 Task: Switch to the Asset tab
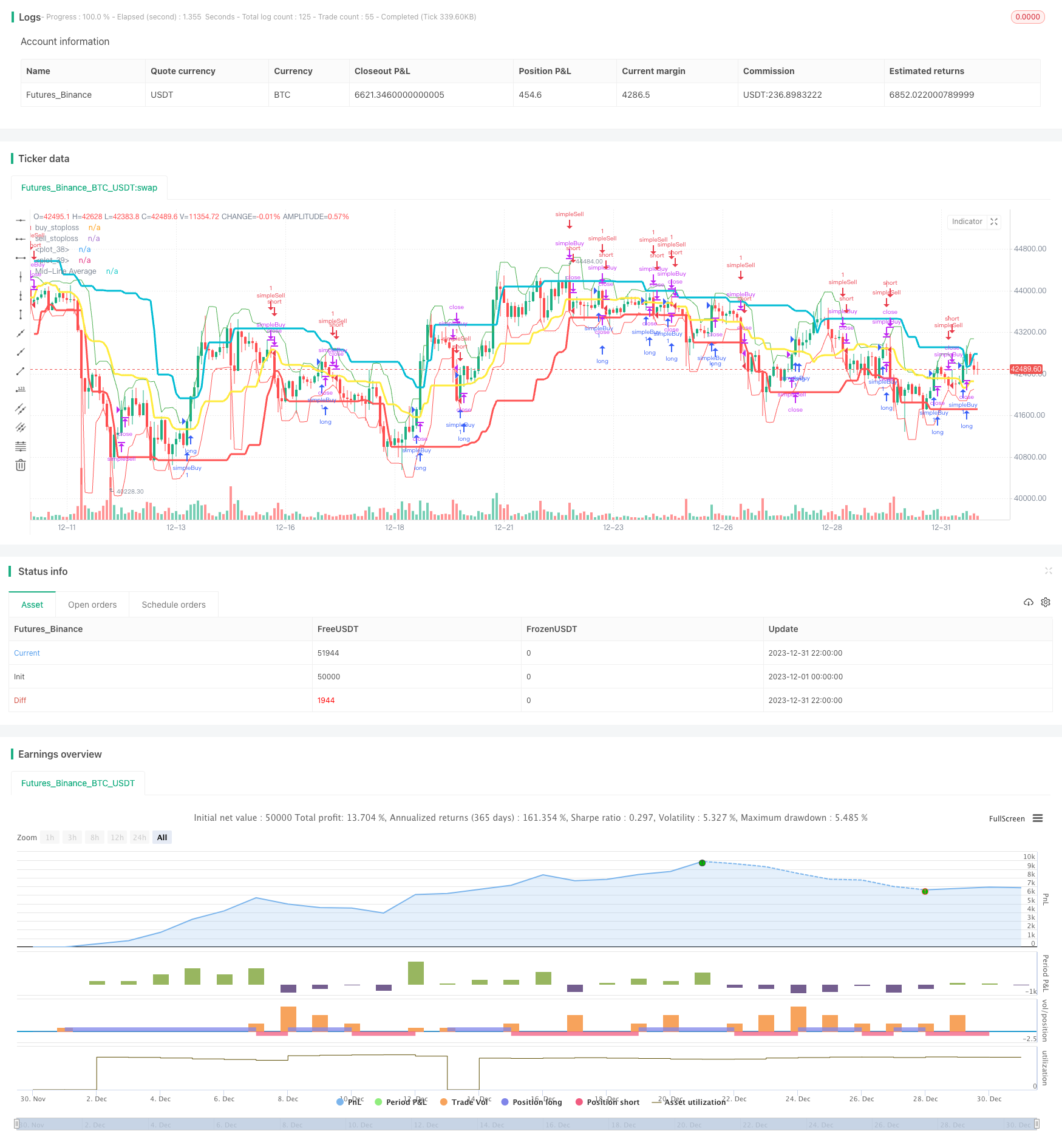tap(32, 605)
